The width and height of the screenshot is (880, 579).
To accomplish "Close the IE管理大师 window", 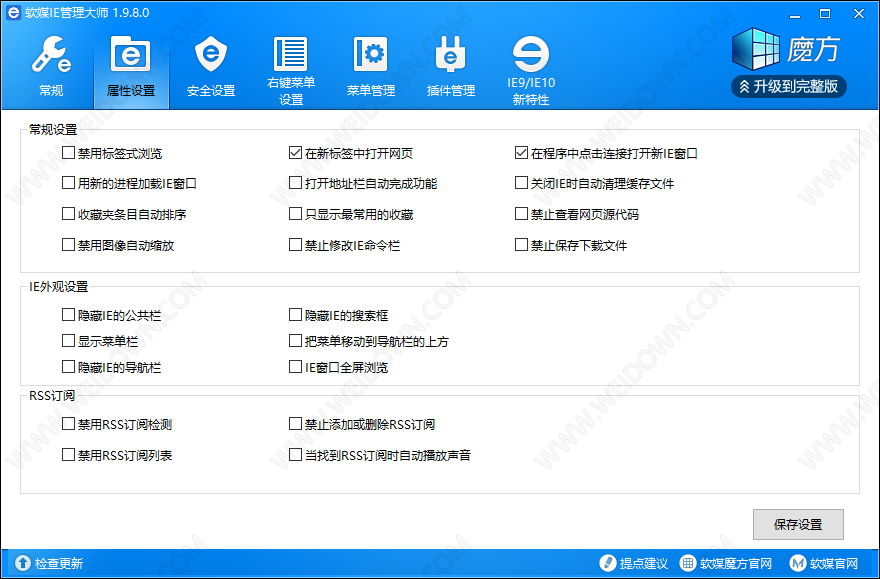I will pyautogui.click(x=859, y=13).
